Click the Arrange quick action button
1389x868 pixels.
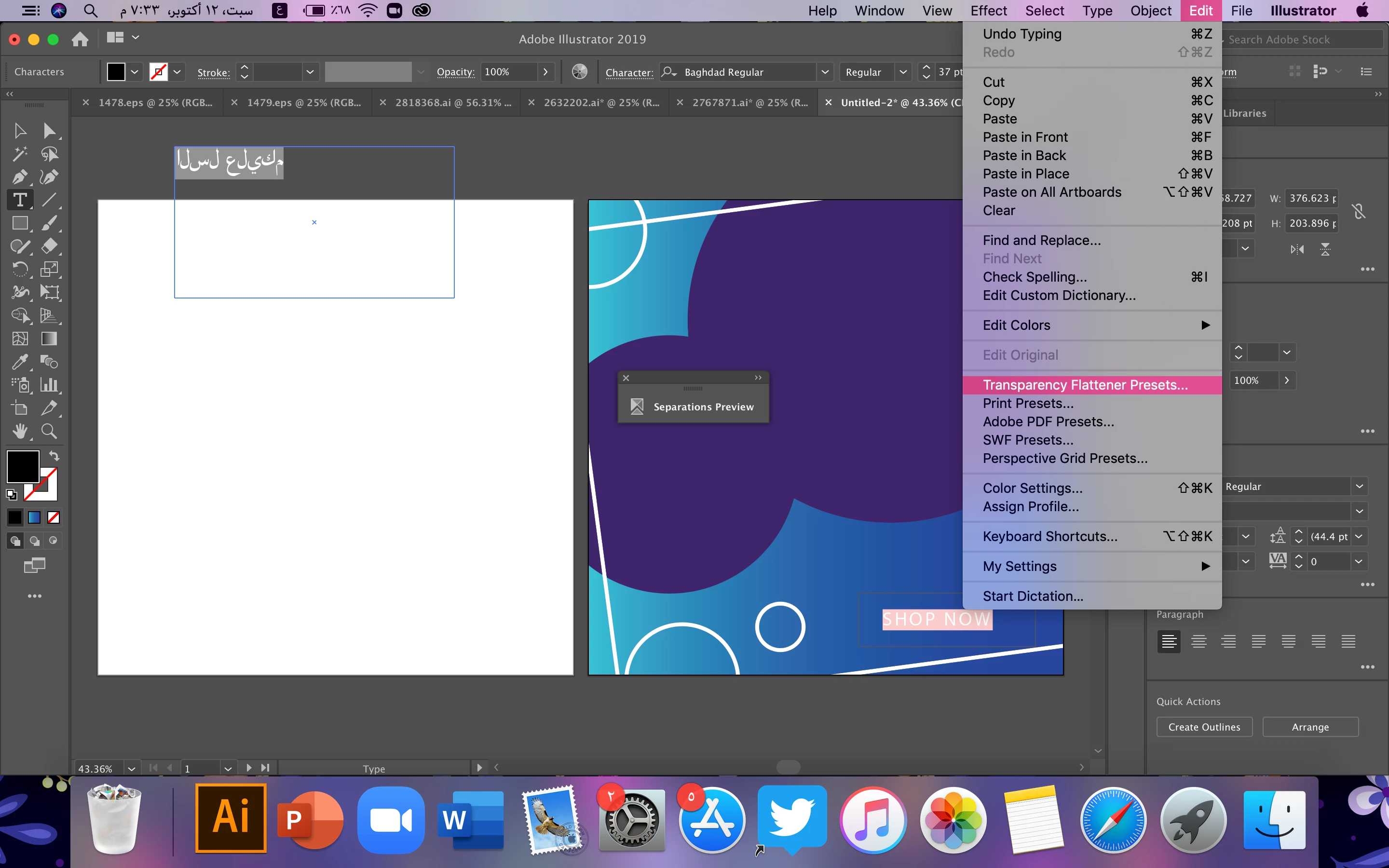coord(1310,727)
